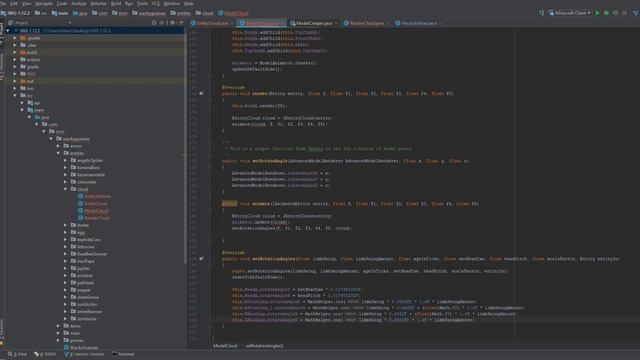Click override gutter icon beside render method
Viewport: 640px width, 360px height.
click(201, 93)
